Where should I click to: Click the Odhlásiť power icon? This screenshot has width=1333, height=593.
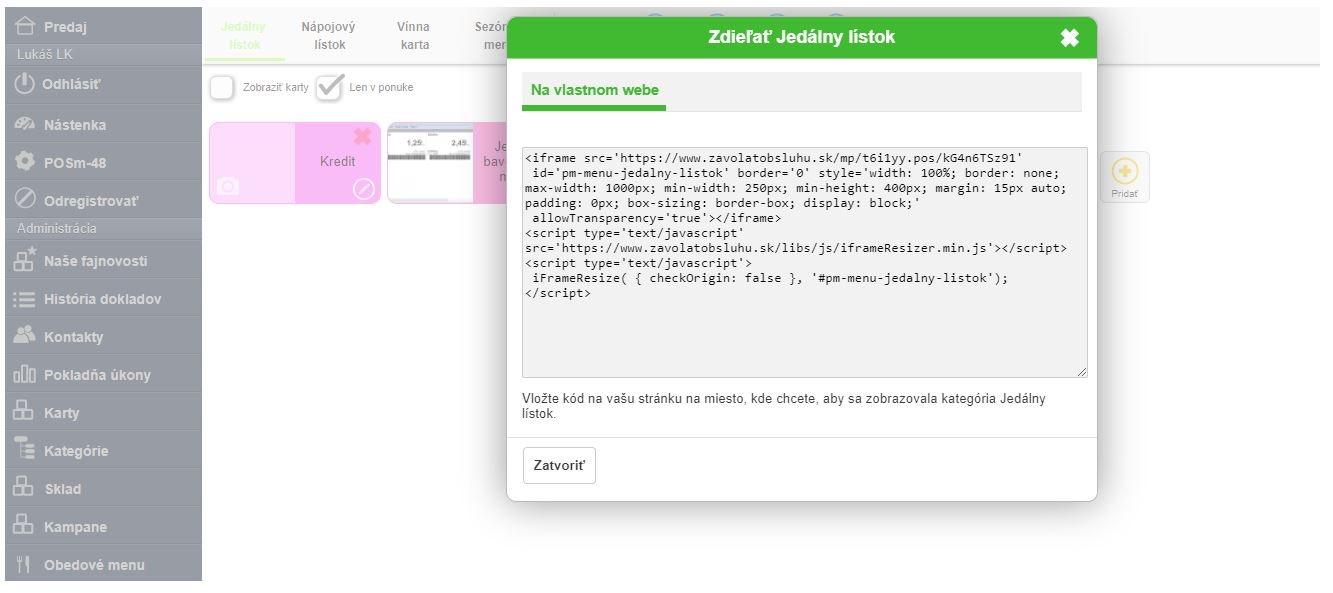pos(25,85)
